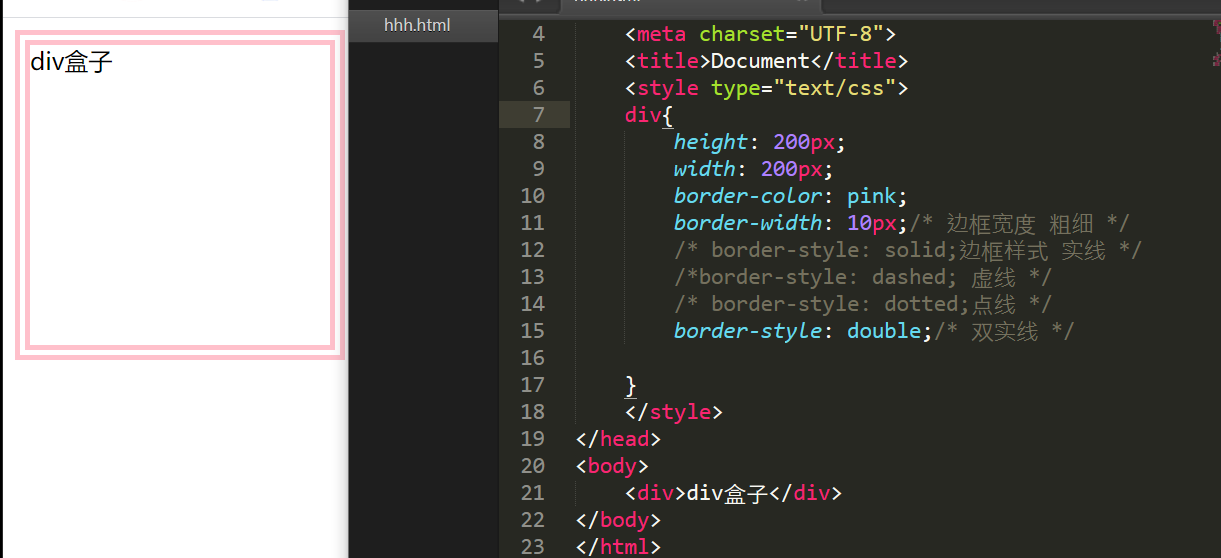Click the comment "双实线"

click(1004, 331)
